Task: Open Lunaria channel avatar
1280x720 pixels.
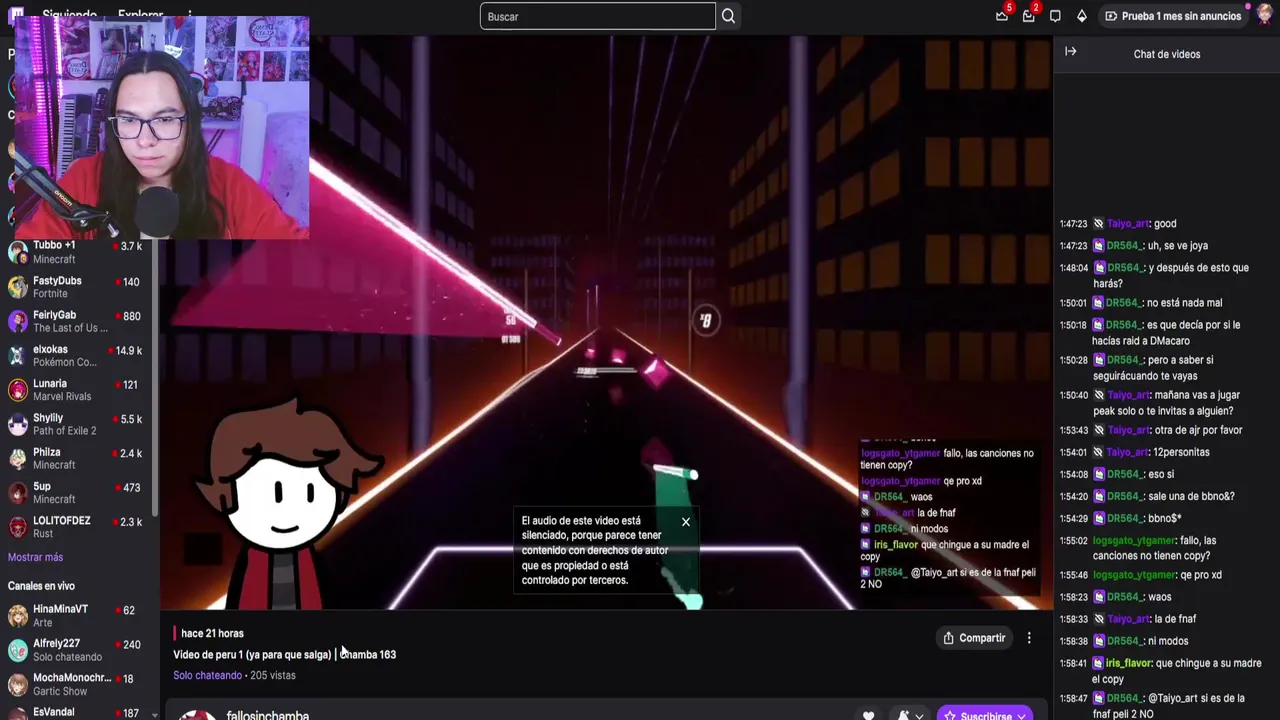Action: 17,390
